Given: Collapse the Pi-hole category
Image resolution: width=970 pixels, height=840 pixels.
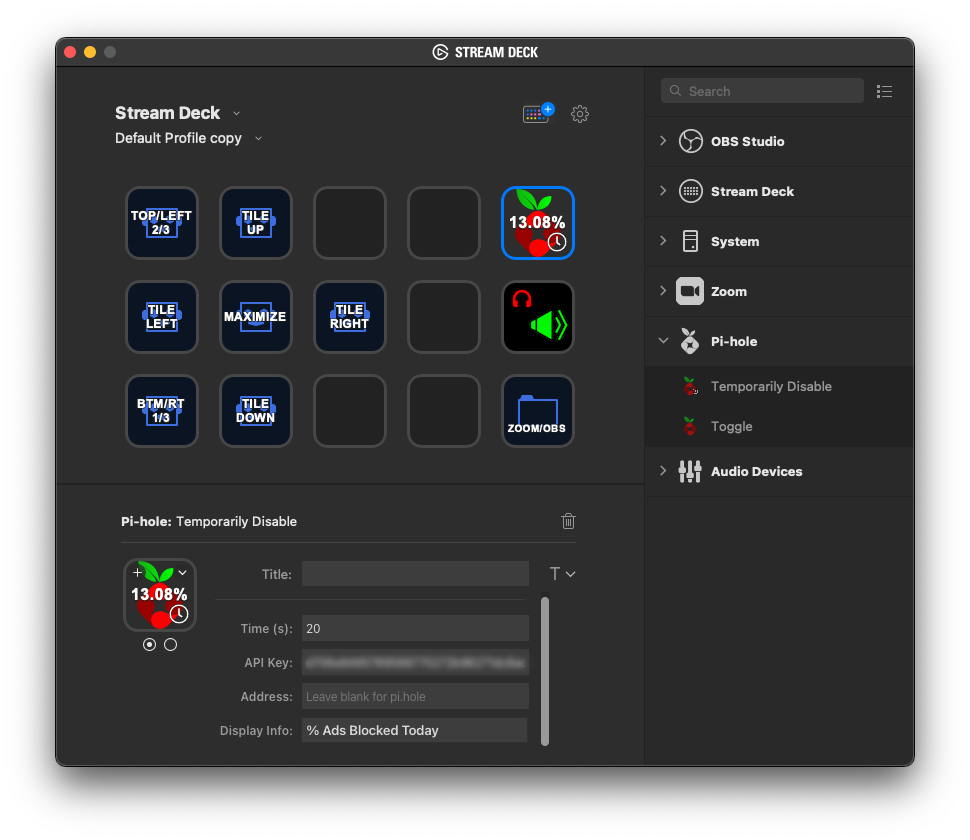Looking at the screenshot, I should coord(663,340).
